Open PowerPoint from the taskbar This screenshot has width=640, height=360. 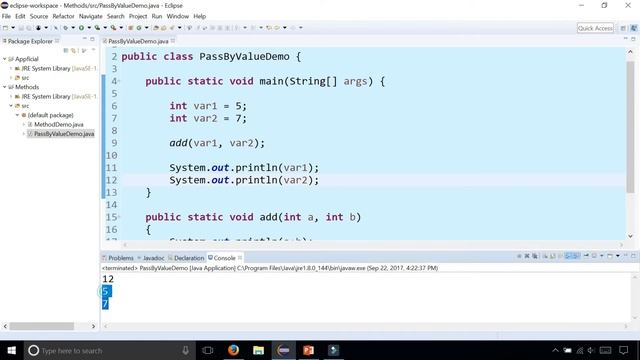click(308, 350)
